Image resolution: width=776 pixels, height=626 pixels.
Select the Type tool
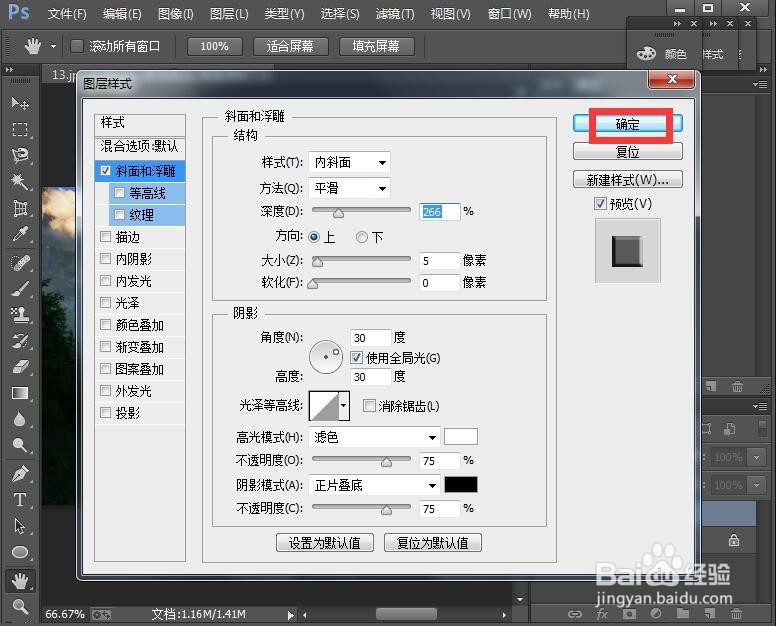point(20,500)
